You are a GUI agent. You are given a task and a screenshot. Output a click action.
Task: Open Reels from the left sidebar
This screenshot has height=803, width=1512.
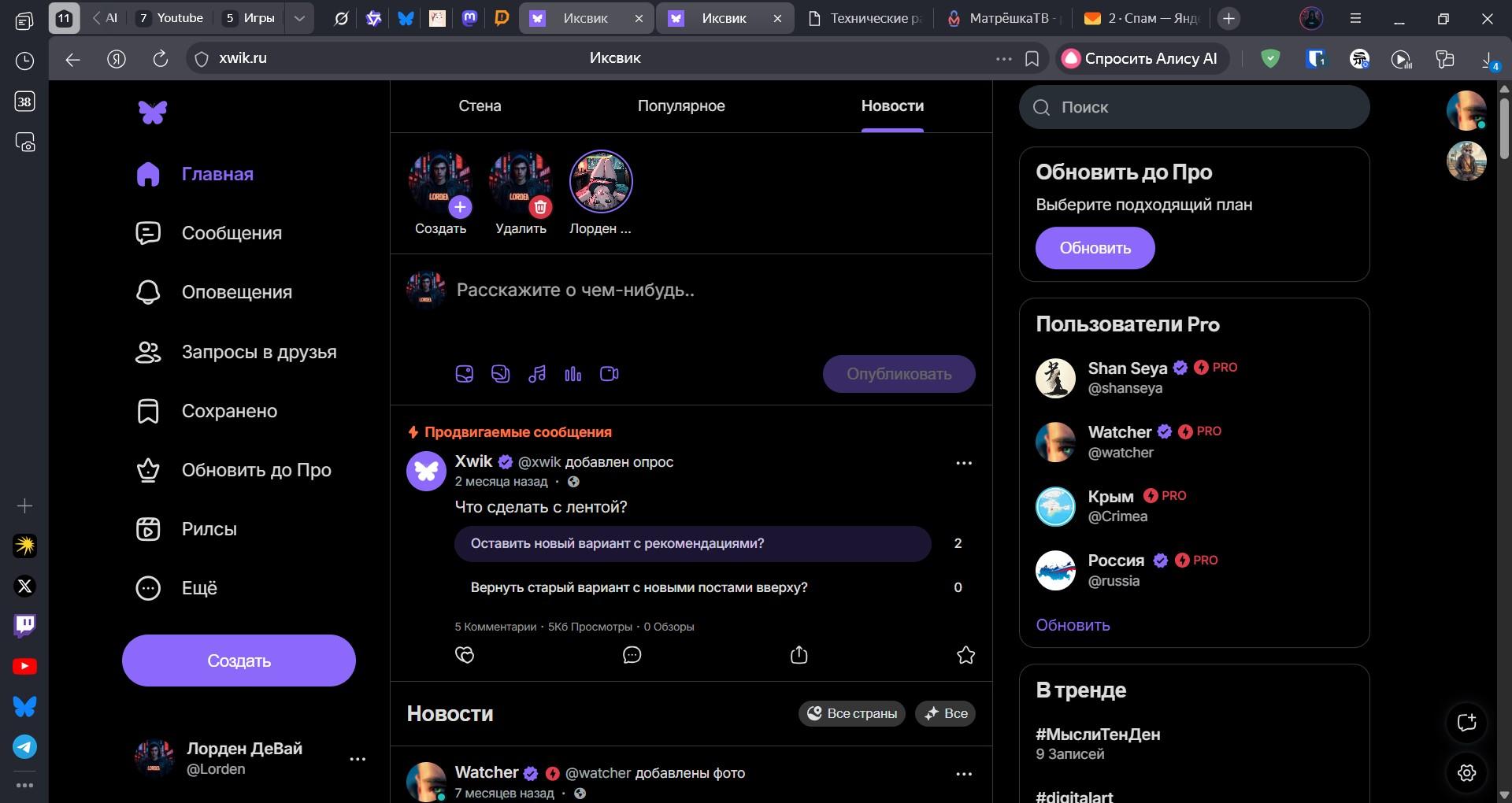pos(209,529)
